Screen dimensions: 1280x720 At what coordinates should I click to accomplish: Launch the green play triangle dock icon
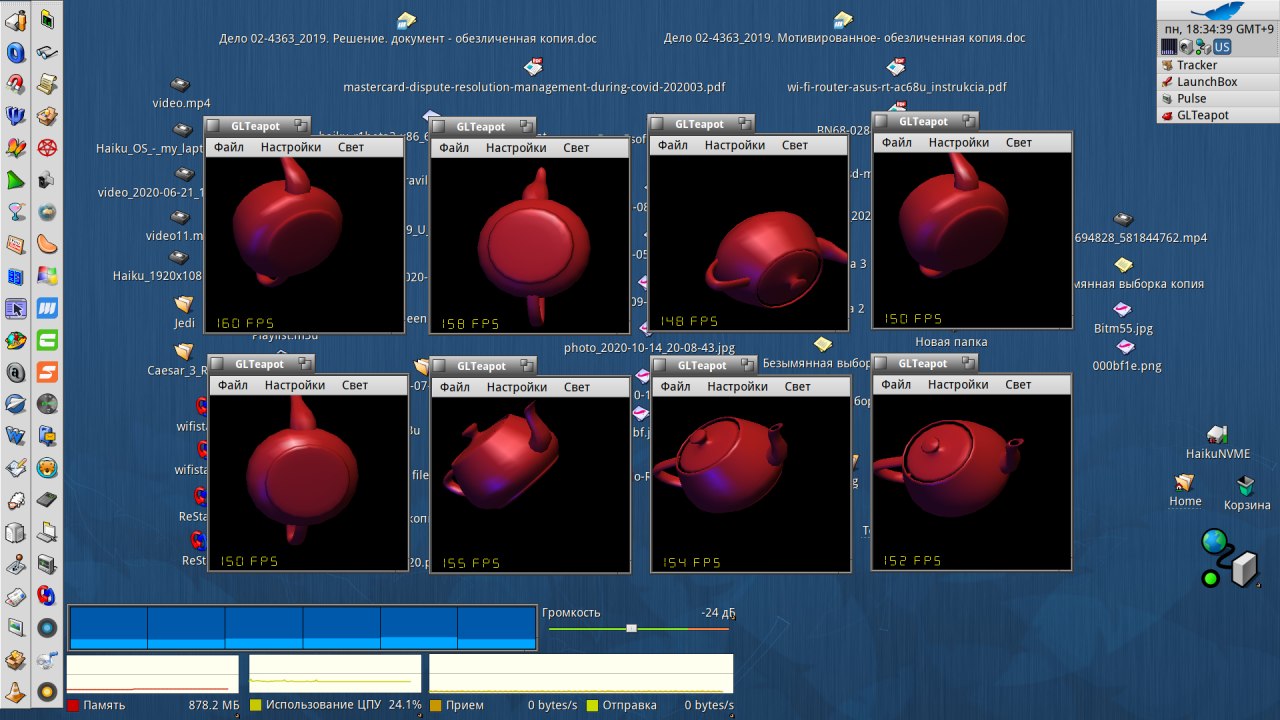[x=15, y=180]
